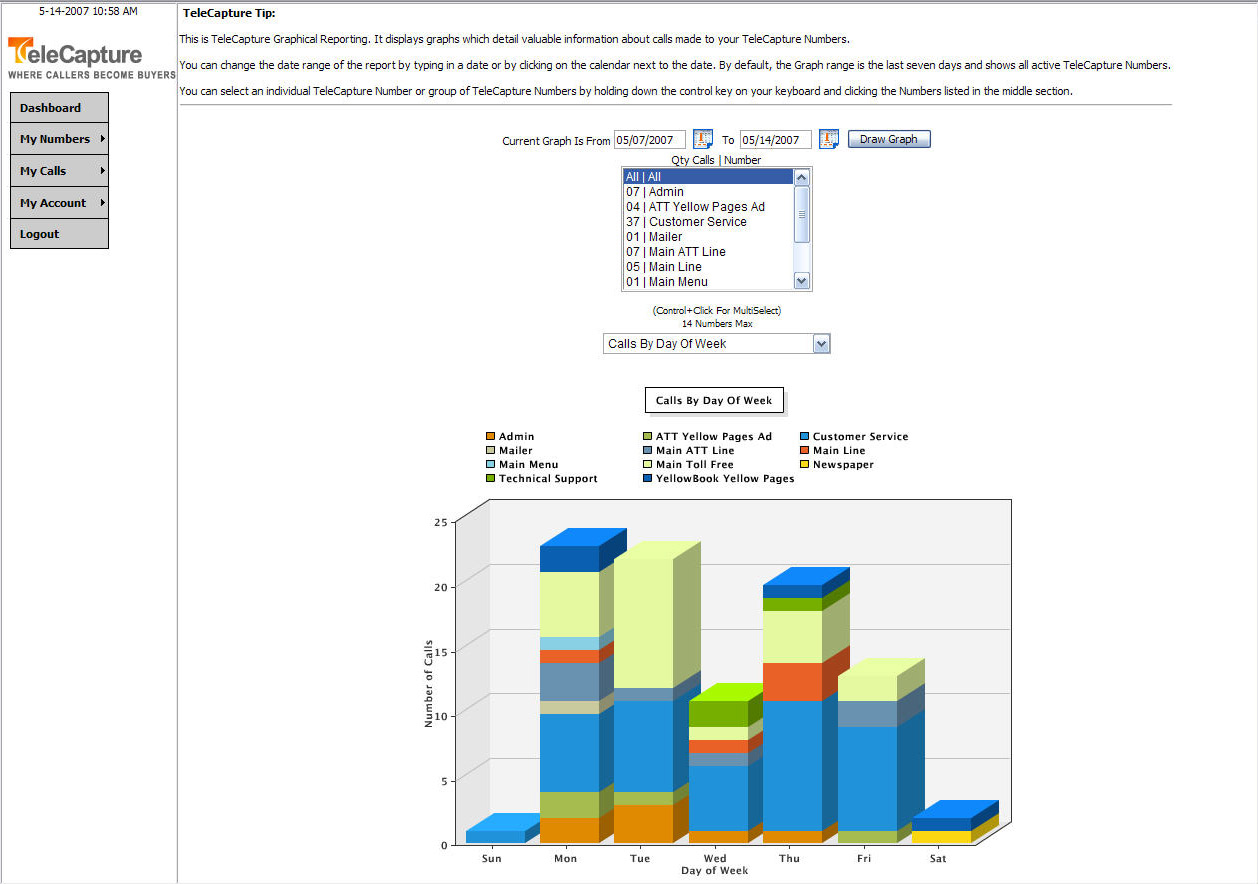Select '04 | ATT Yellow Pages Ad' list row
The width and height of the screenshot is (1258, 884).
pyautogui.click(x=708, y=207)
